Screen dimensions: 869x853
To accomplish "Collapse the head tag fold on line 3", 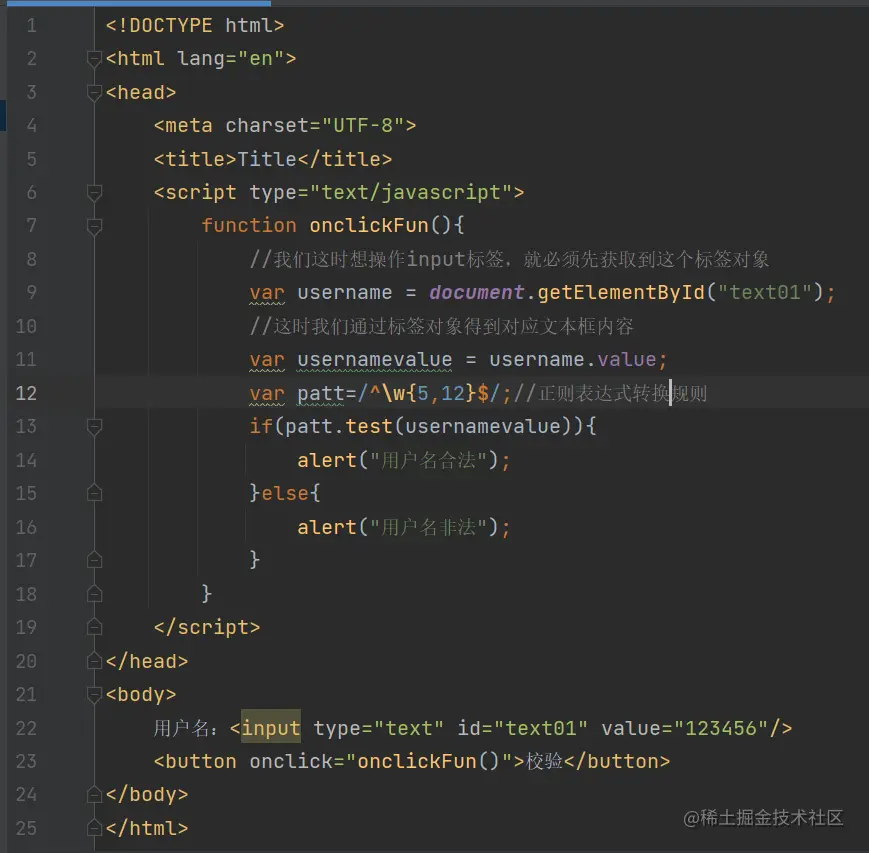I will click(94, 92).
